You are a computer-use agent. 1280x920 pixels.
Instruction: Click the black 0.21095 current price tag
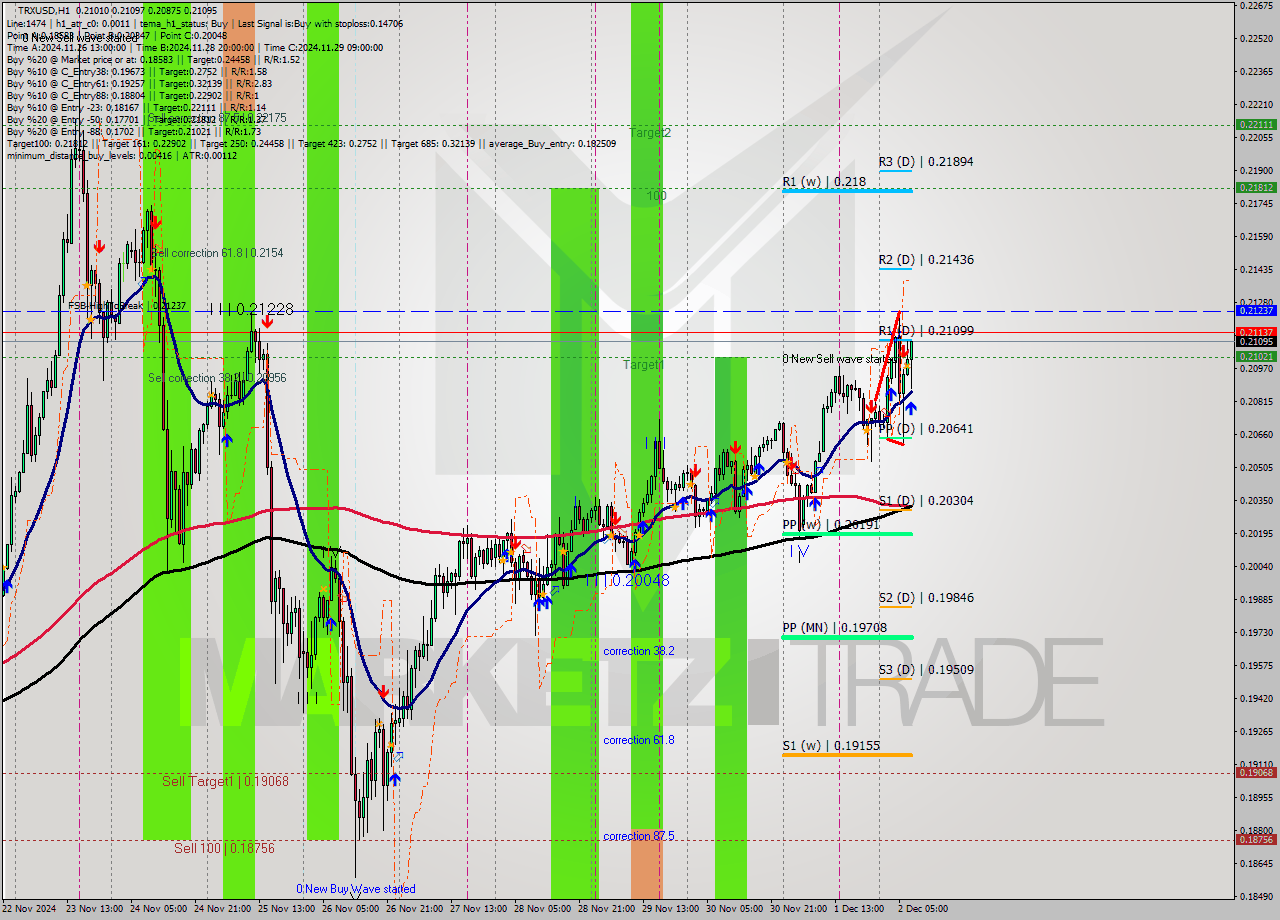point(1256,342)
